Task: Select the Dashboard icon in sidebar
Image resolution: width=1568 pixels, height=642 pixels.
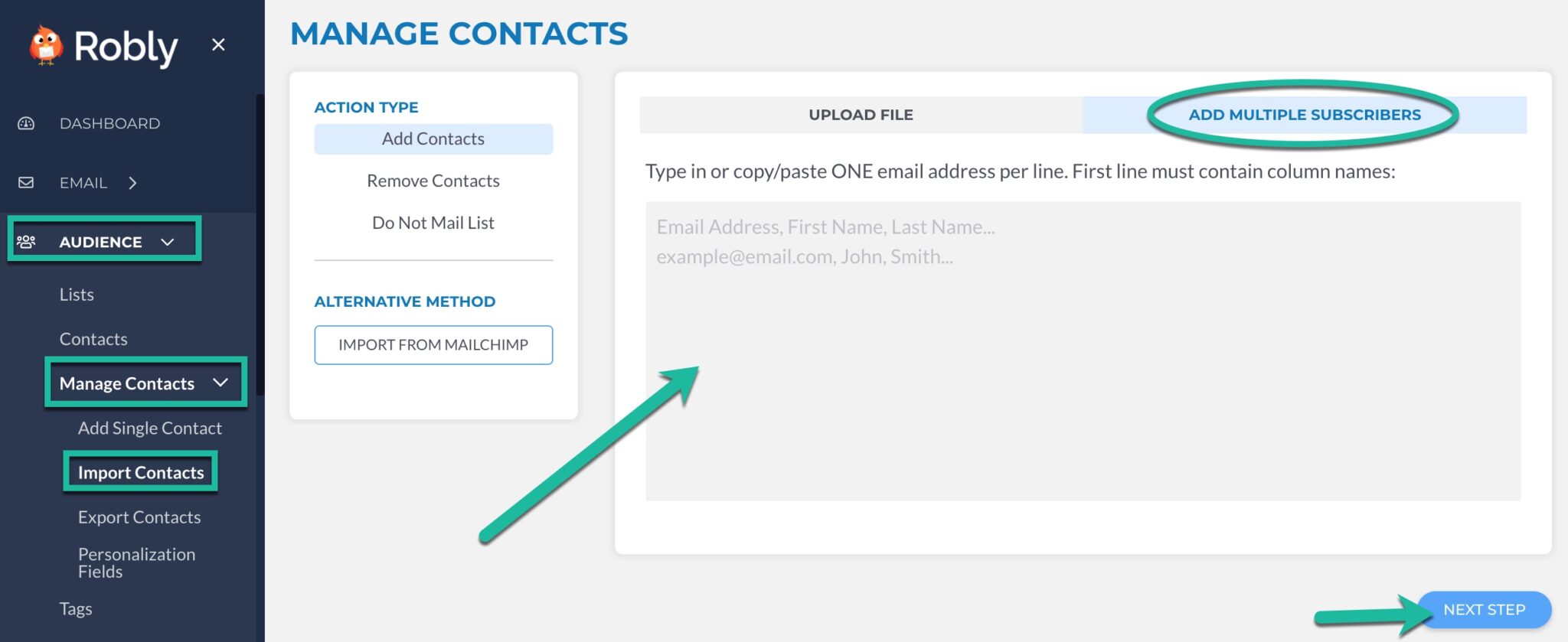Action: pyautogui.click(x=26, y=122)
